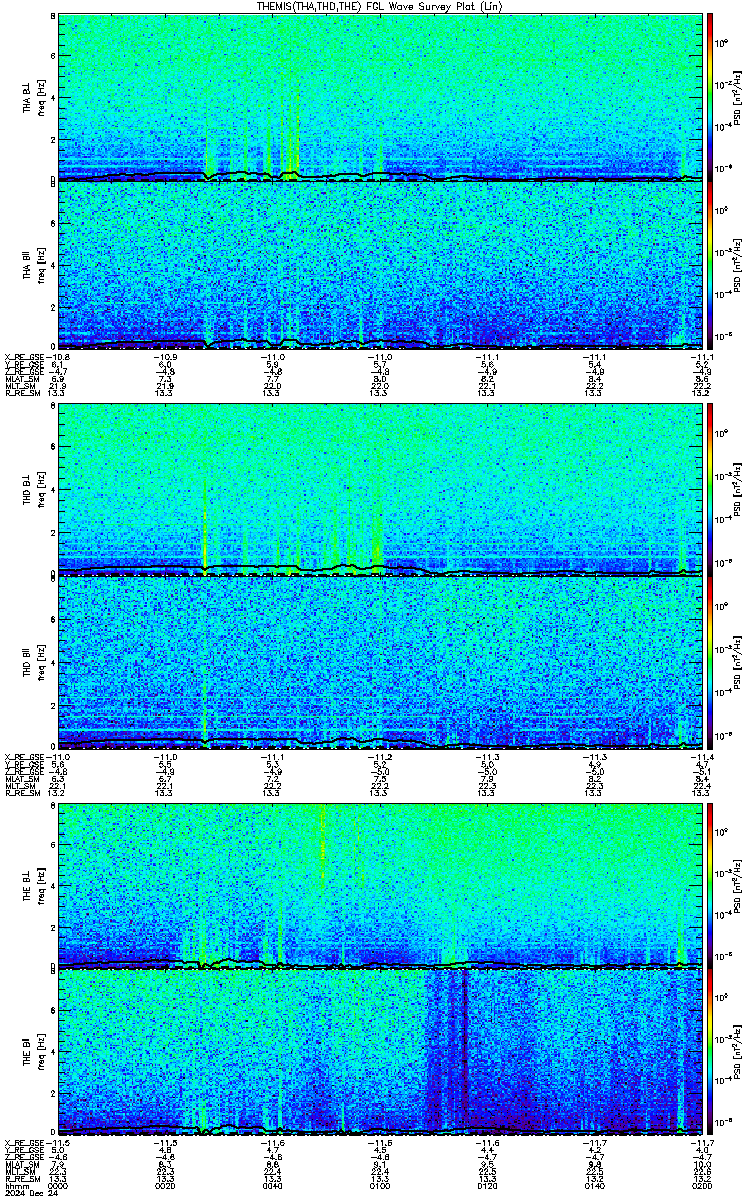
Task: Click the THD B-perpendicular spectrogram panel
Action: [380, 489]
